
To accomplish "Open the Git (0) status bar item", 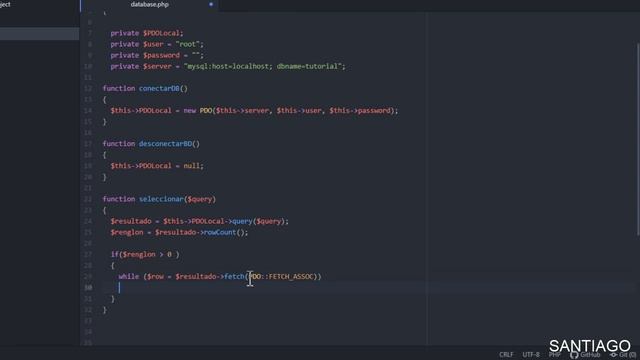I will tap(623, 355).
